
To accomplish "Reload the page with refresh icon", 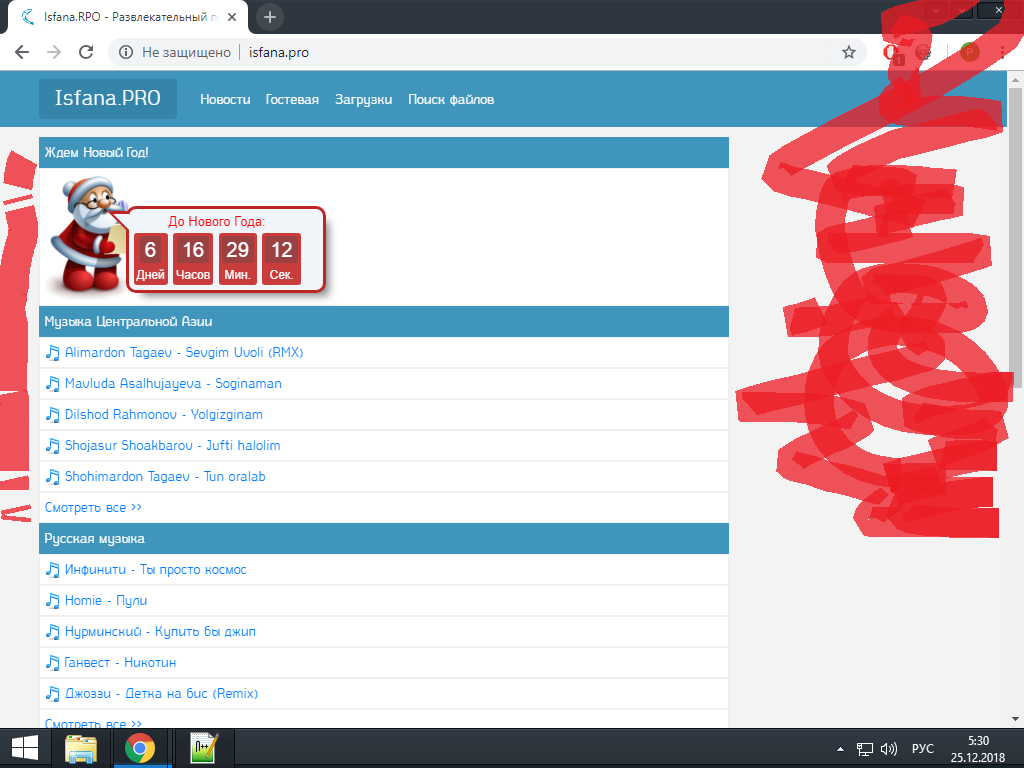I will (x=86, y=52).
